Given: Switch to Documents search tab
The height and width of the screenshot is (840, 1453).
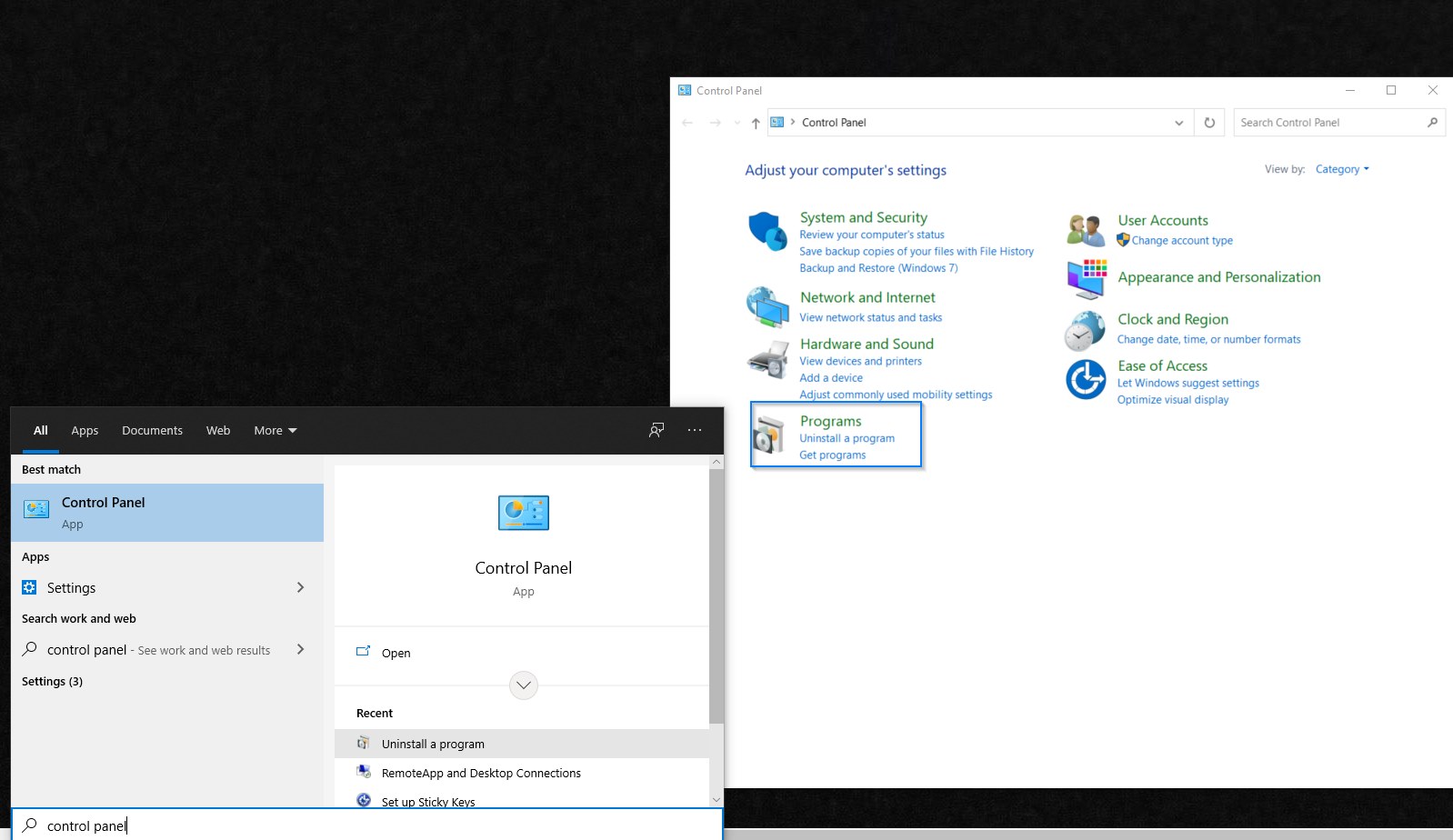Looking at the screenshot, I should click(x=153, y=430).
